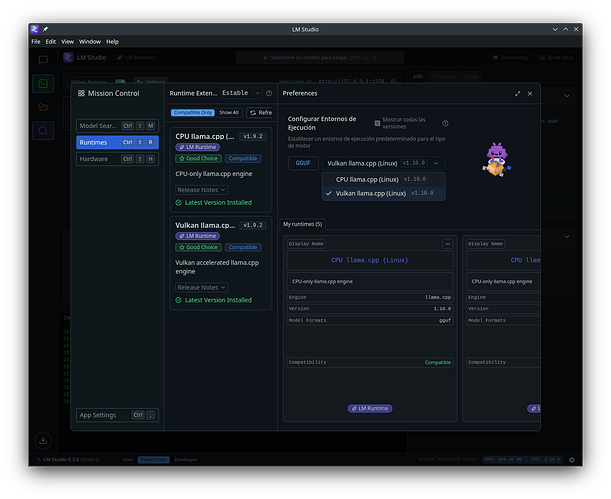
Task: Select Show All filter
Action: (x=229, y=113)
